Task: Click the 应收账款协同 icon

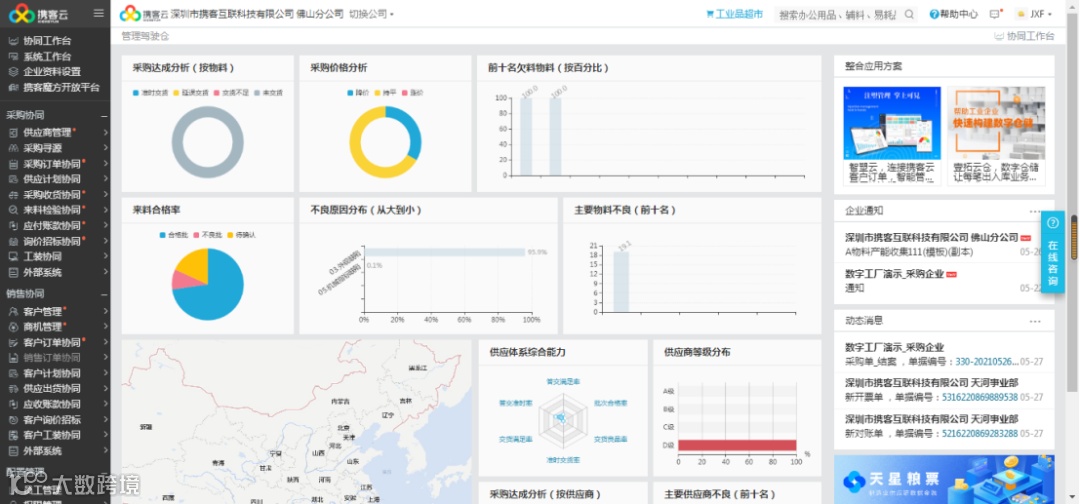Action: pyautogui.click(x=13, y=404)
